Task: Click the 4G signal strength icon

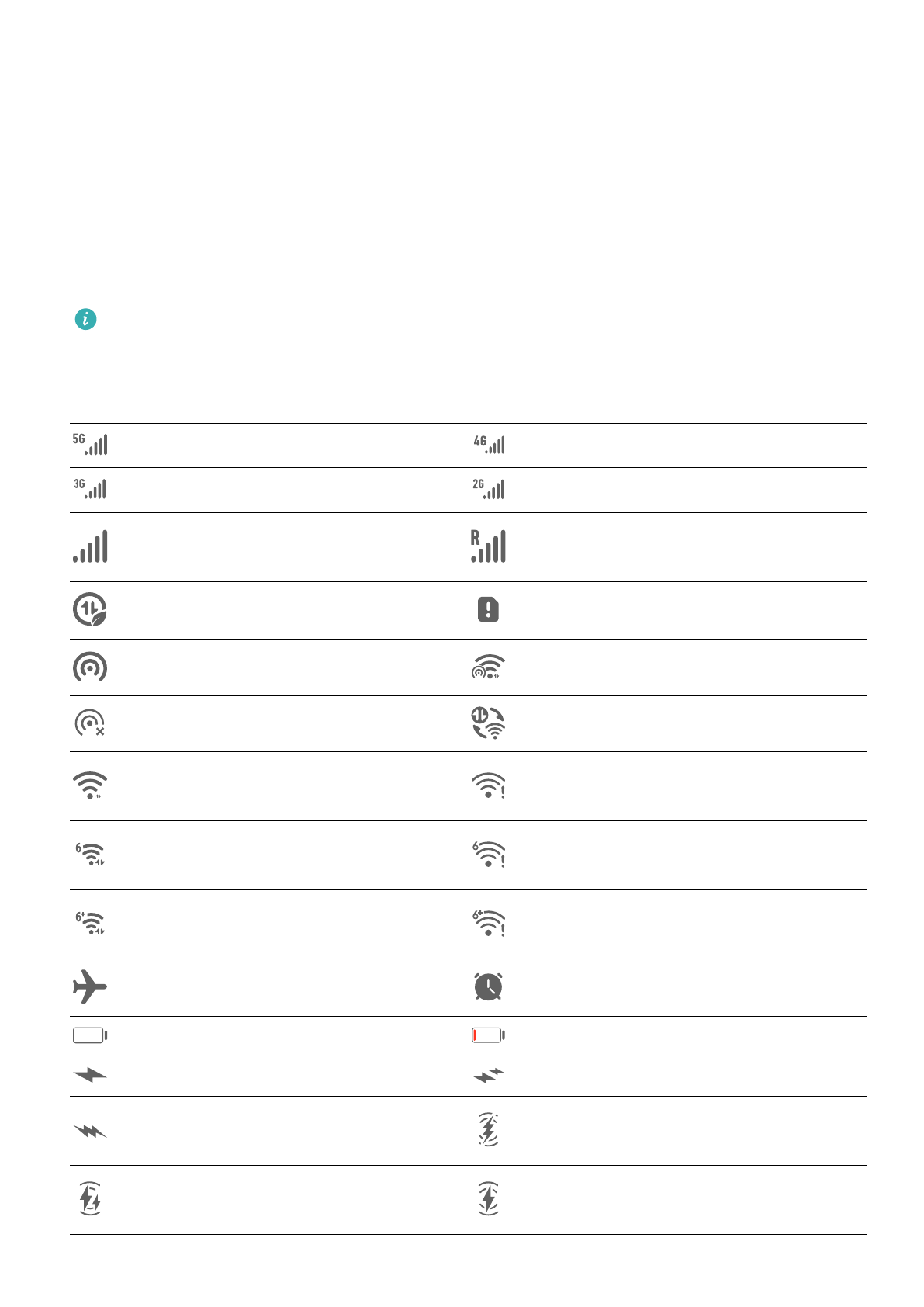Action: pyautogui.click(x=489, y=445)
